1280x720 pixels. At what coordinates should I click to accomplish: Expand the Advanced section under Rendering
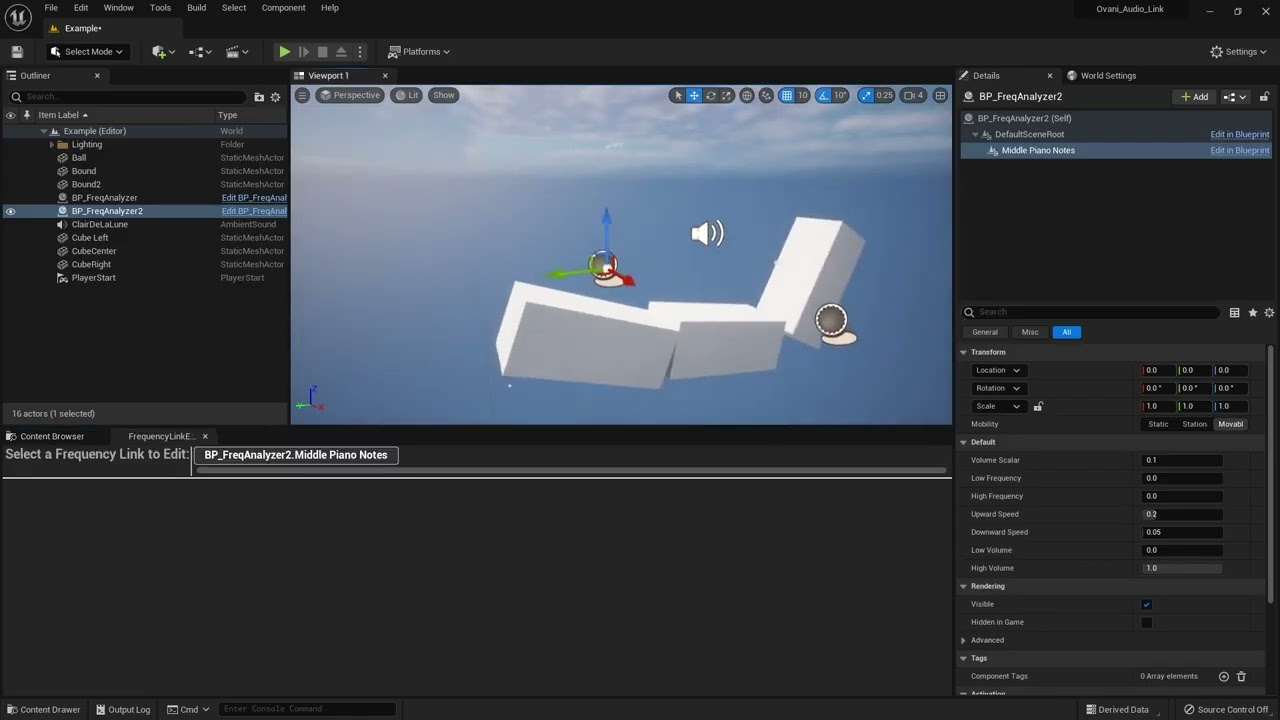963,640
